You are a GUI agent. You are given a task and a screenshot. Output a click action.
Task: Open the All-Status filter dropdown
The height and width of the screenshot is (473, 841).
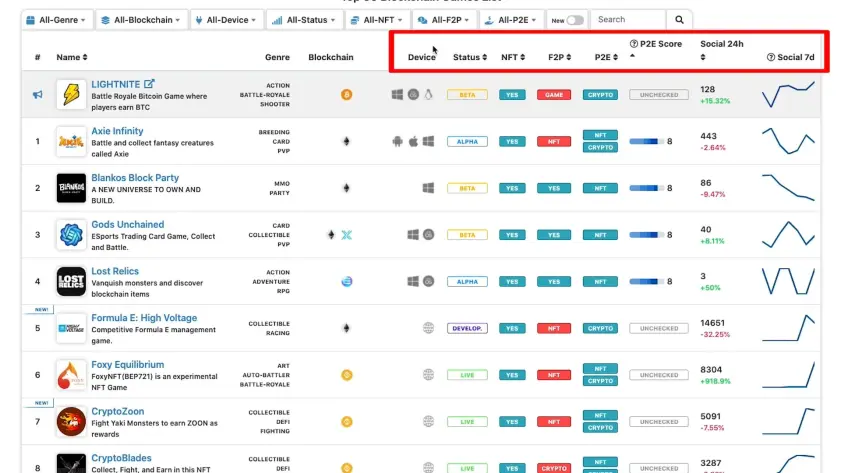click(x=304, y=20)
